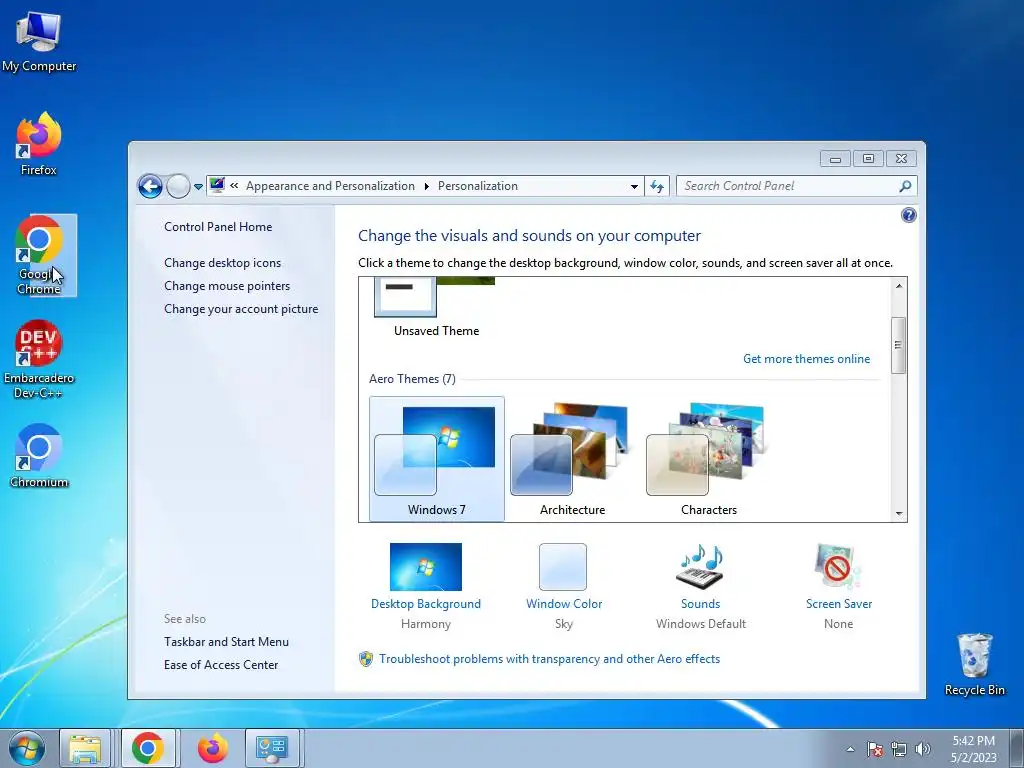Click the Window Color text link
Viewport: 1024px width, 768px height.
(x=564, y=603)
